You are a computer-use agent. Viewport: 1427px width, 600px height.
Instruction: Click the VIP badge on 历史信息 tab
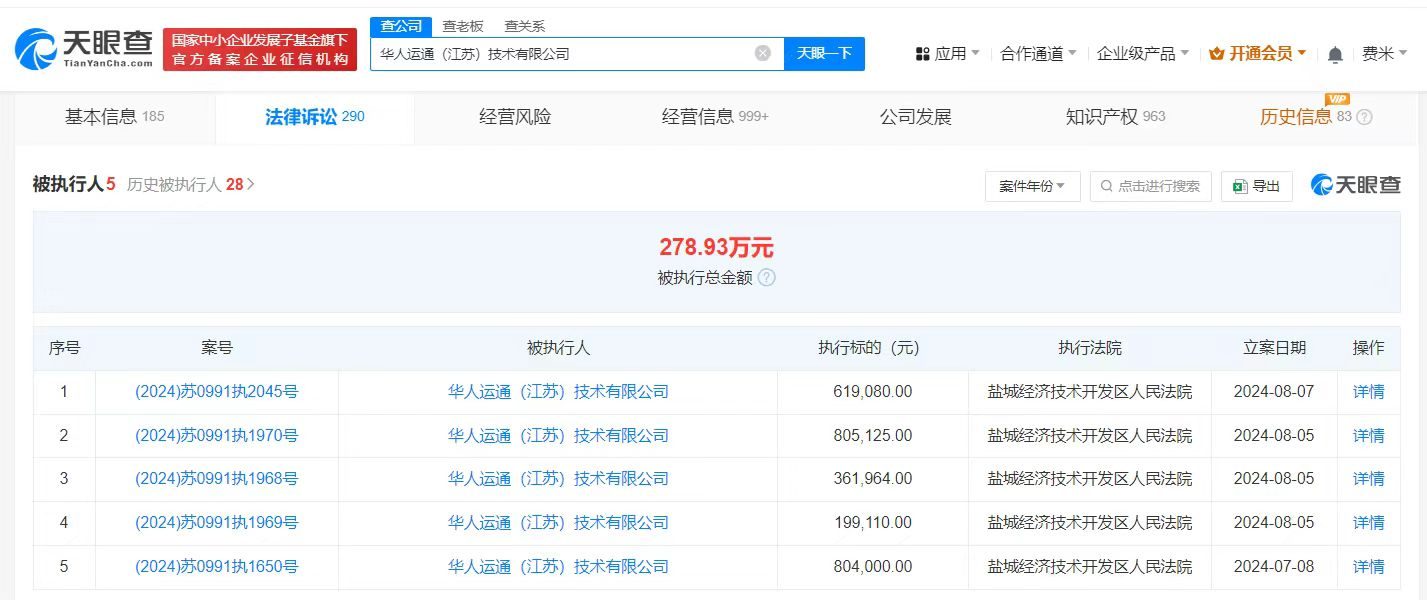pos(1335,100)
